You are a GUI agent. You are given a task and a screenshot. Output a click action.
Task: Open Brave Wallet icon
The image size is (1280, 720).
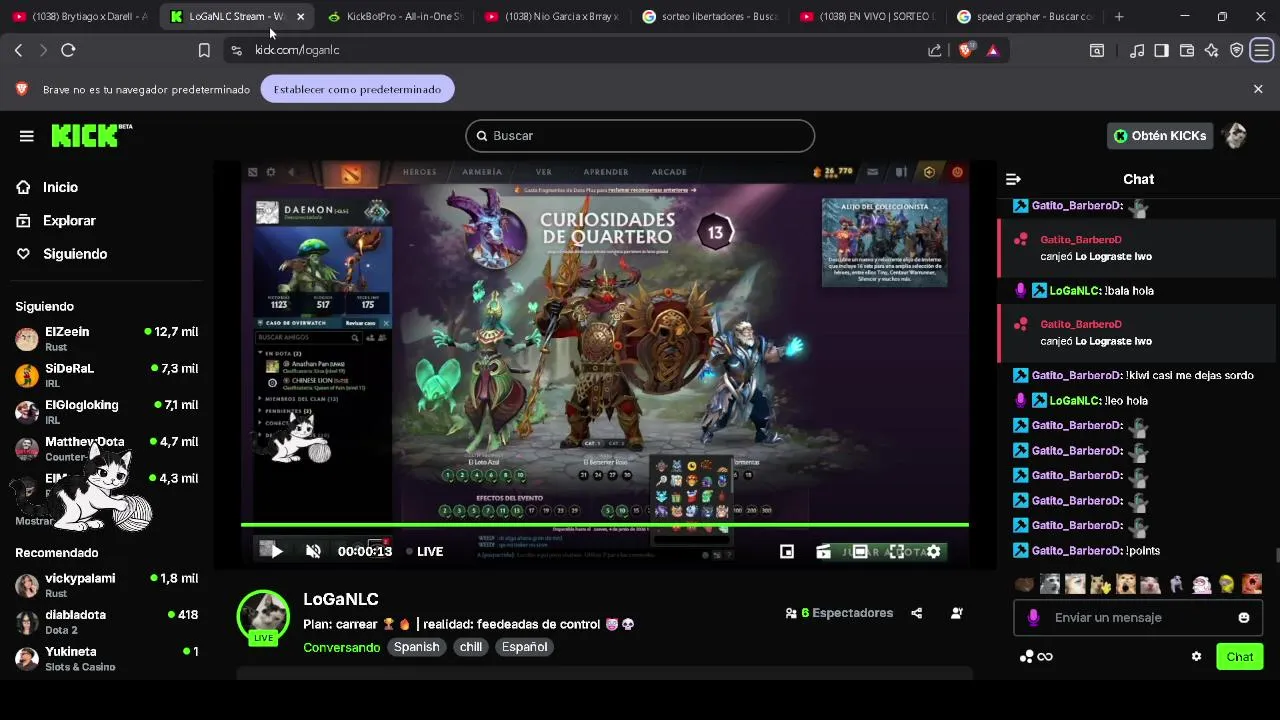(x=1187, y=50)
